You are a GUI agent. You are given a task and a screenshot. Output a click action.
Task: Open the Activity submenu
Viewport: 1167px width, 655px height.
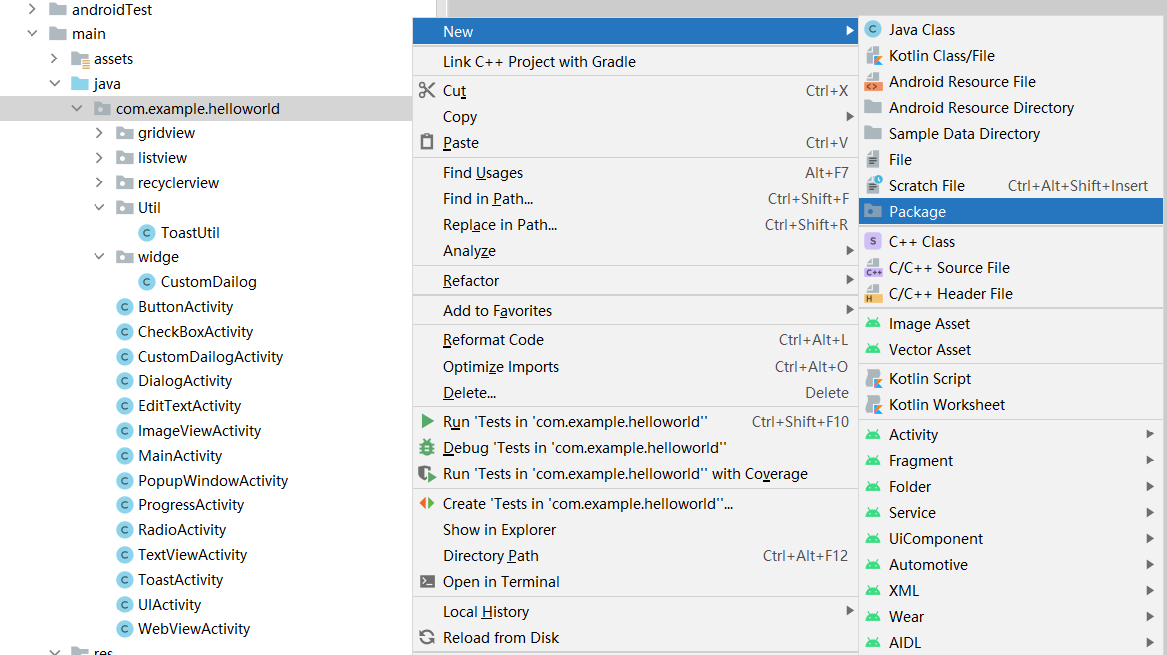pos(913,435)
